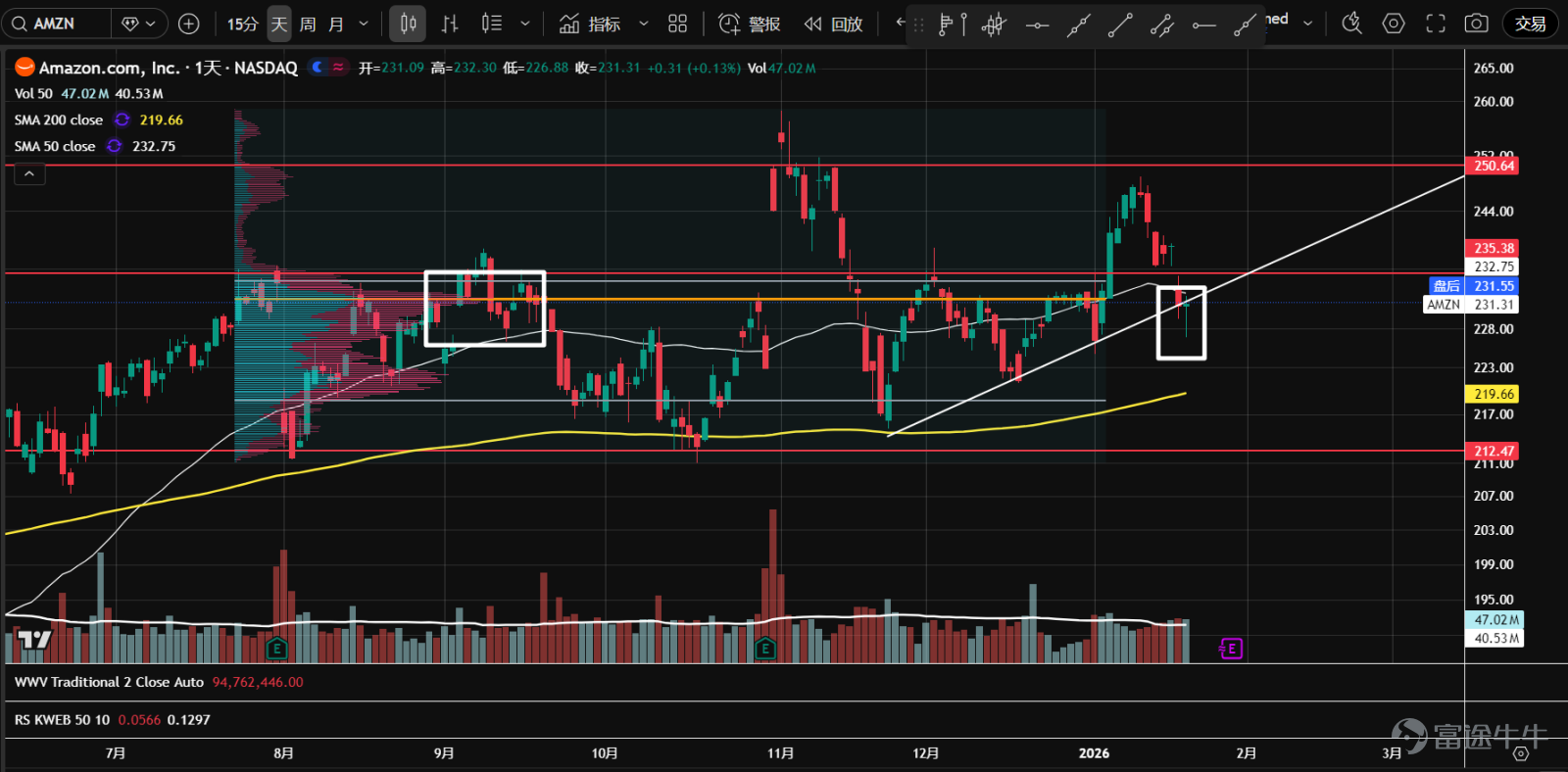Select the fixed range volume profile tool
This screenshot has width=1568, height=772.
click(952, 24)
